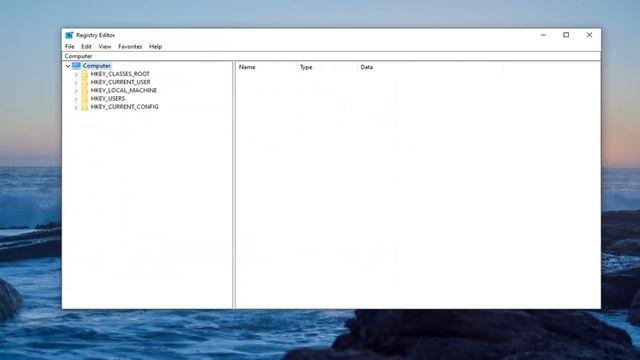
Task: Click the HKEY_USERS folder icon
Action: click(84, 98)
